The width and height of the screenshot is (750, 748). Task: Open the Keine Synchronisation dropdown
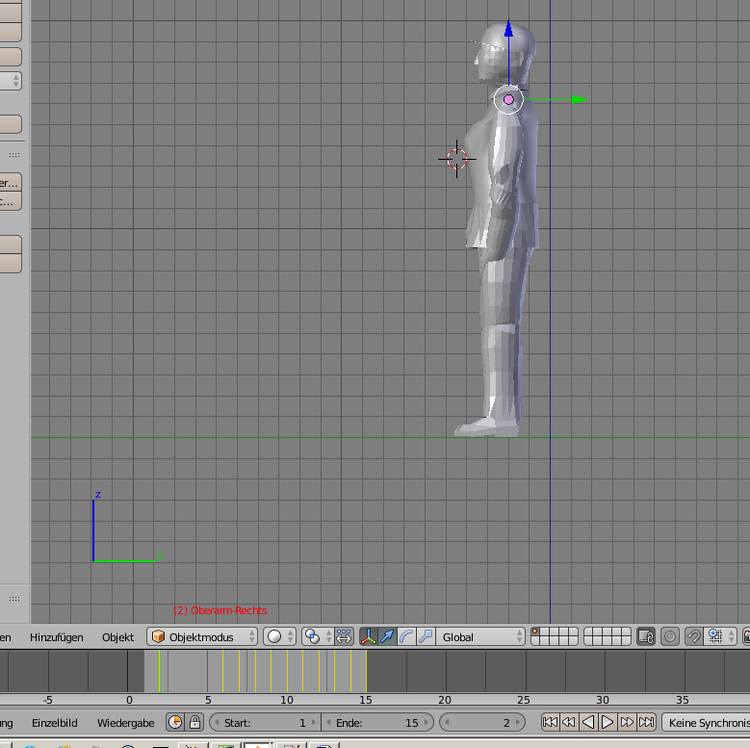pyautogui.click(x=706, y=722)
